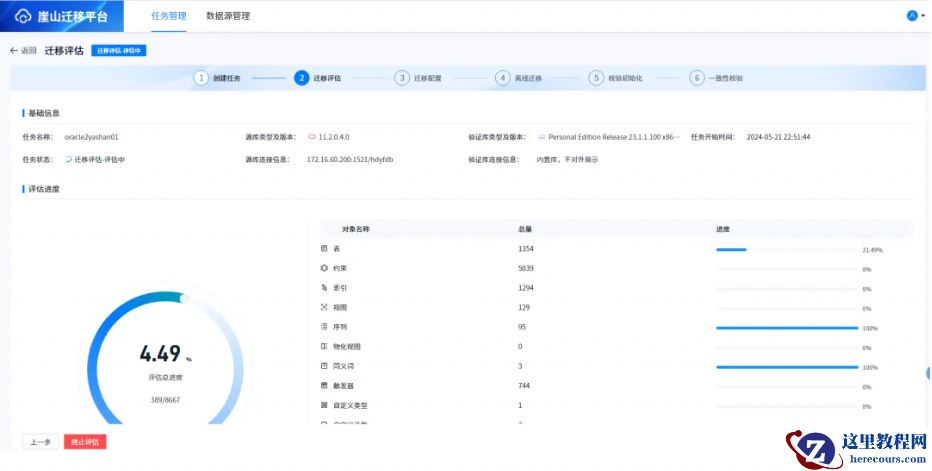Click the circular 评估总进度 gauge handle
The width and height of the screenshot is (932, 471).
click(183, 297)
